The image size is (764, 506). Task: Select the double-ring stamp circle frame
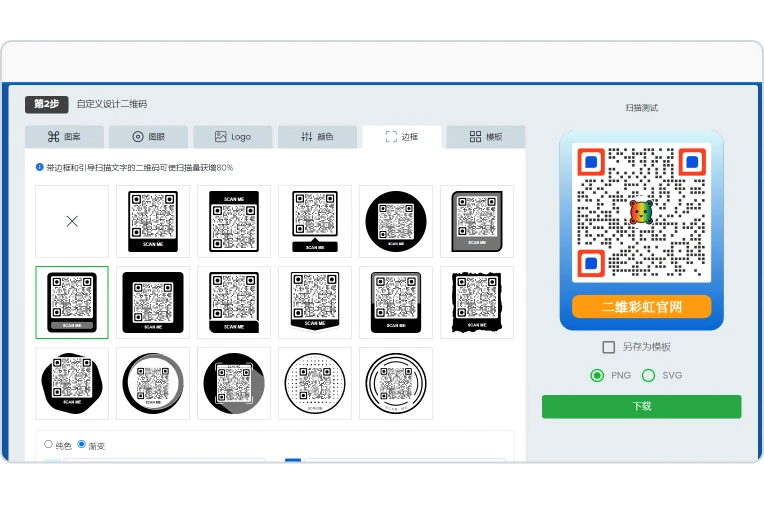point(396,383)
